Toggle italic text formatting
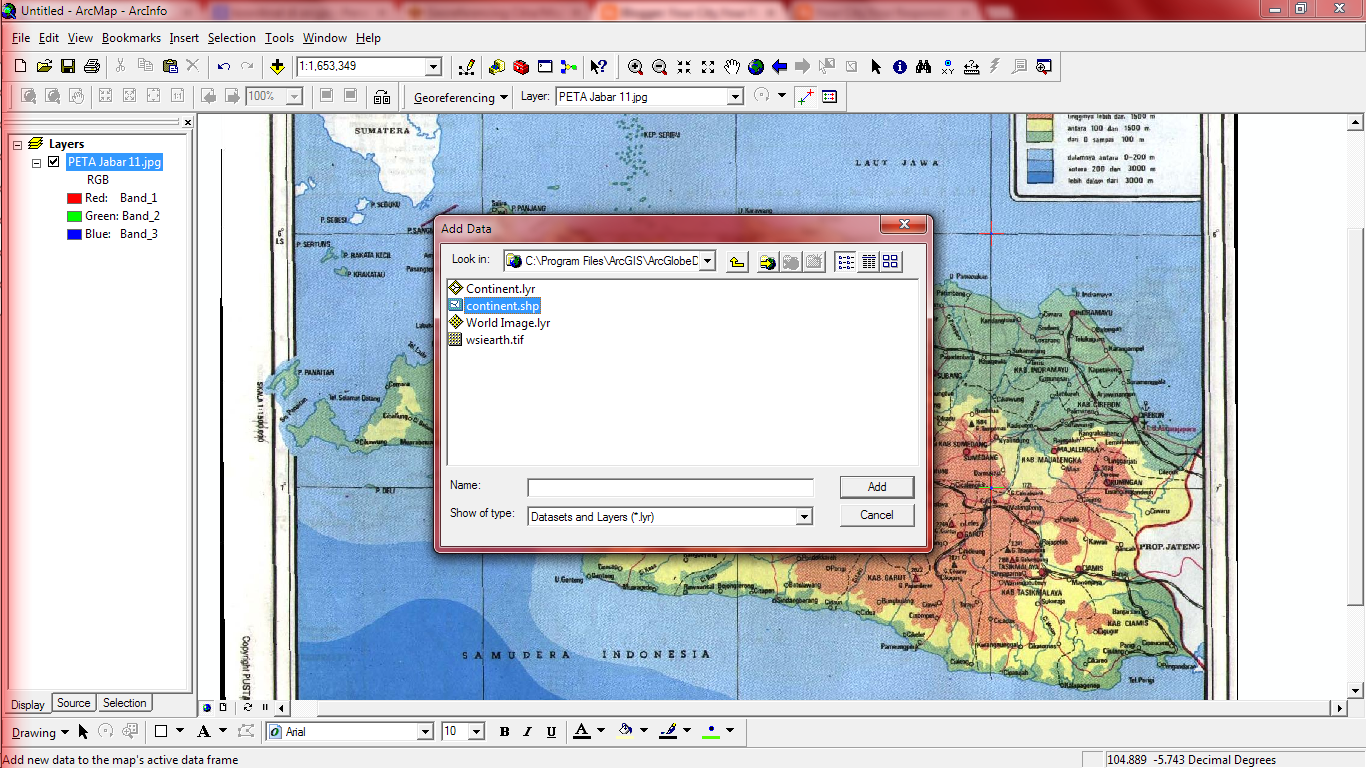Viewport: 1366px width, 768px height. coord(527,731)
